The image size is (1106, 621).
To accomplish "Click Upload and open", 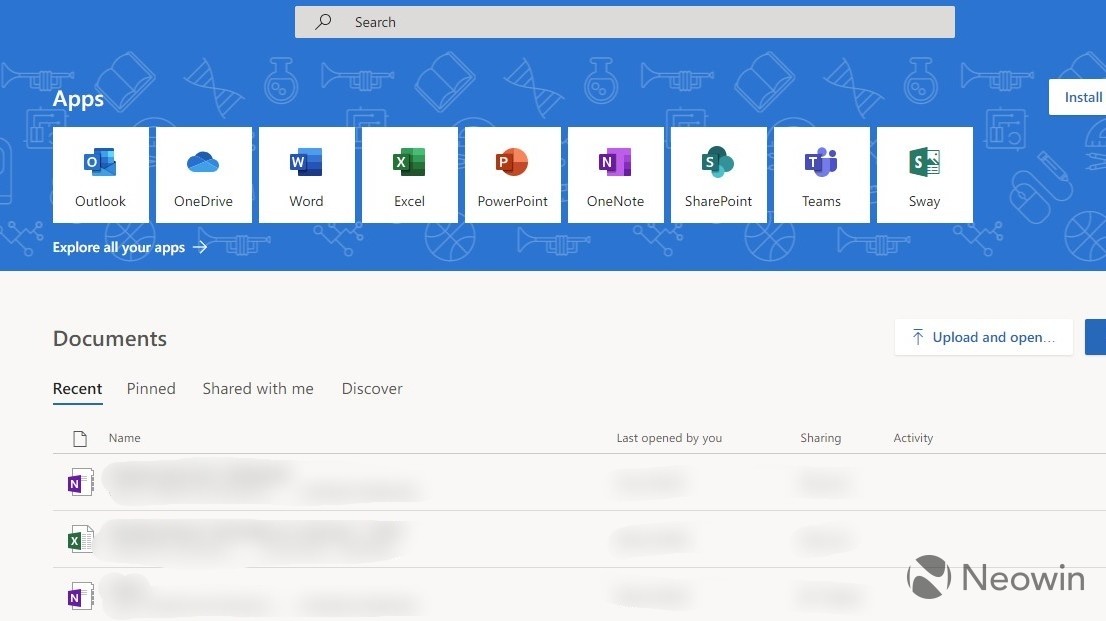I will click(x=983, y=338).
